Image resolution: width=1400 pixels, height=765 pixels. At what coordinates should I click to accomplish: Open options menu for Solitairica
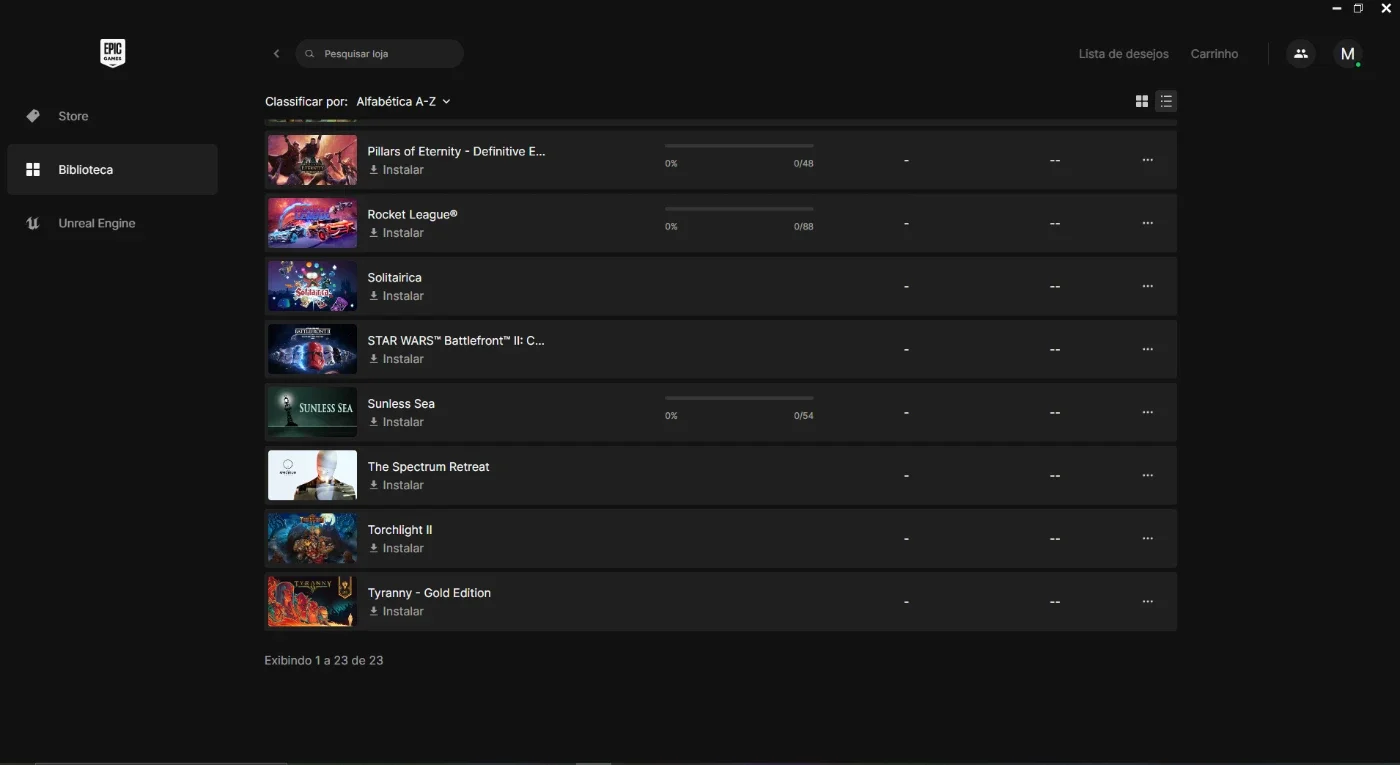pyautogui.click(x=1147, y=286)
